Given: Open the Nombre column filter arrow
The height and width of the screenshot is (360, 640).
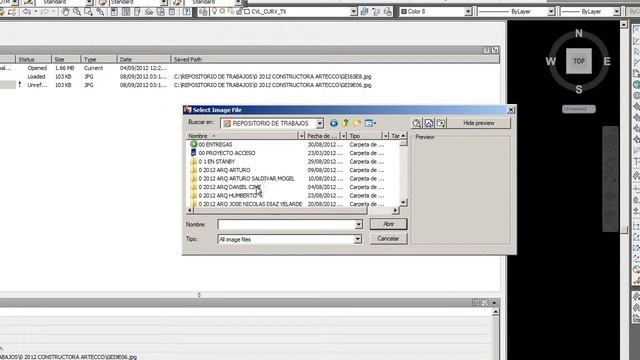Looking at the screenshot, I should (302, 136).
